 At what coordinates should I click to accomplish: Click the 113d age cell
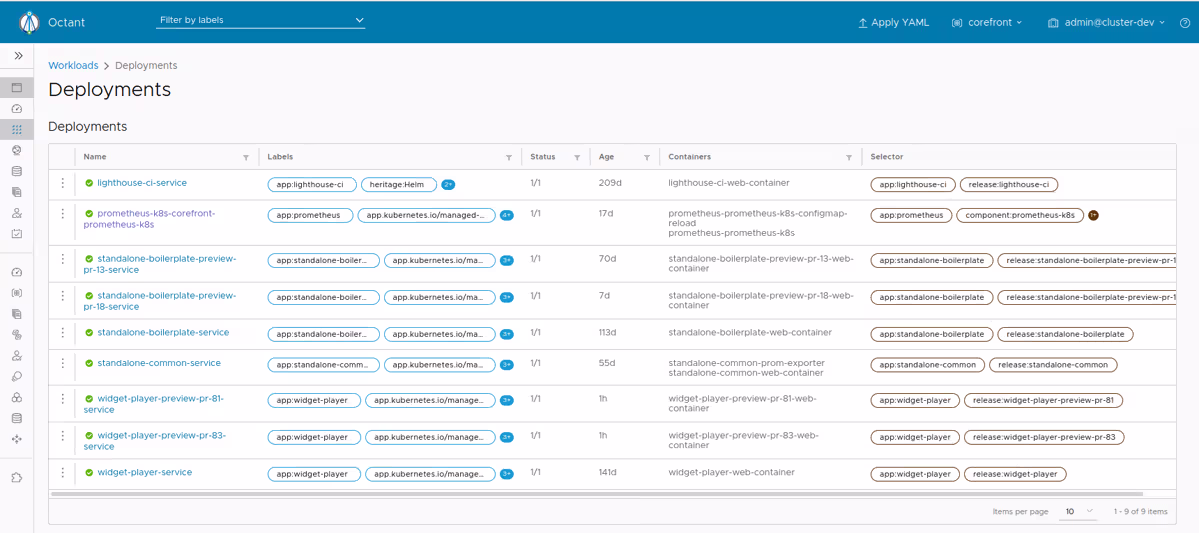click(x=608, y=333)
